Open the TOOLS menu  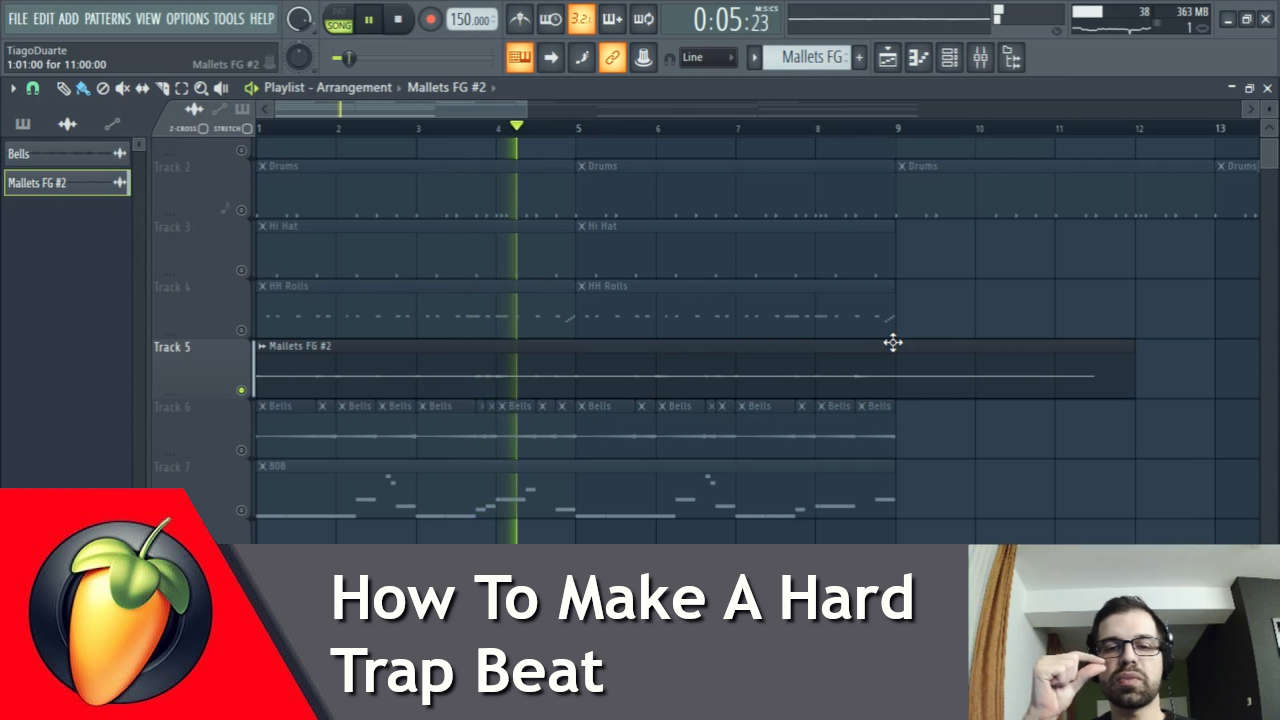tap(229, 18)
